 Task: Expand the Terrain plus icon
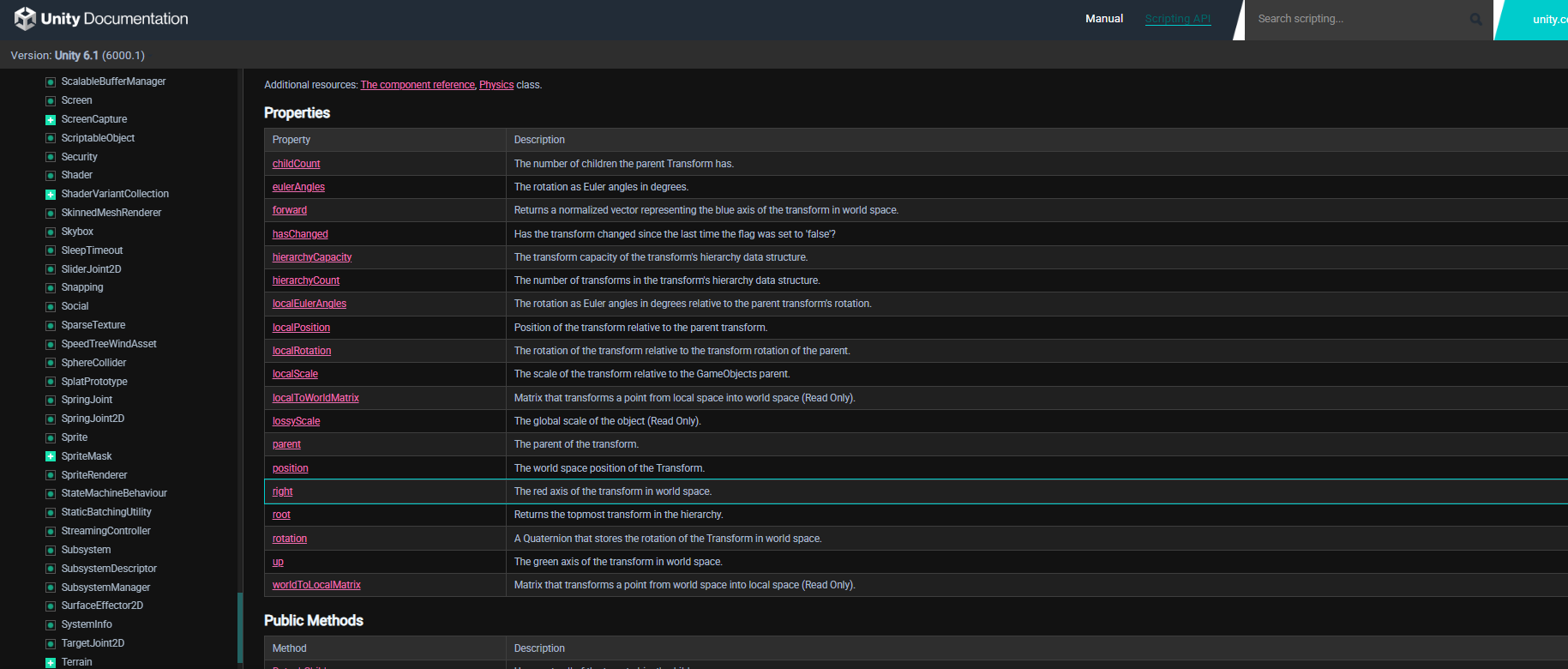[x=51, y=663]
